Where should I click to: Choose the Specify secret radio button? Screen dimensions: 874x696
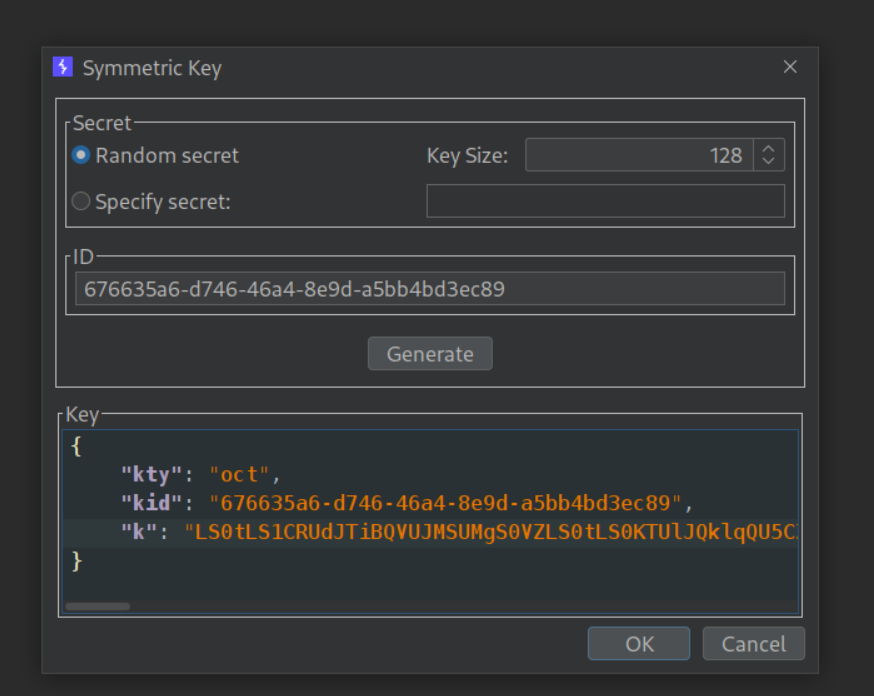[x=81, y=202]
